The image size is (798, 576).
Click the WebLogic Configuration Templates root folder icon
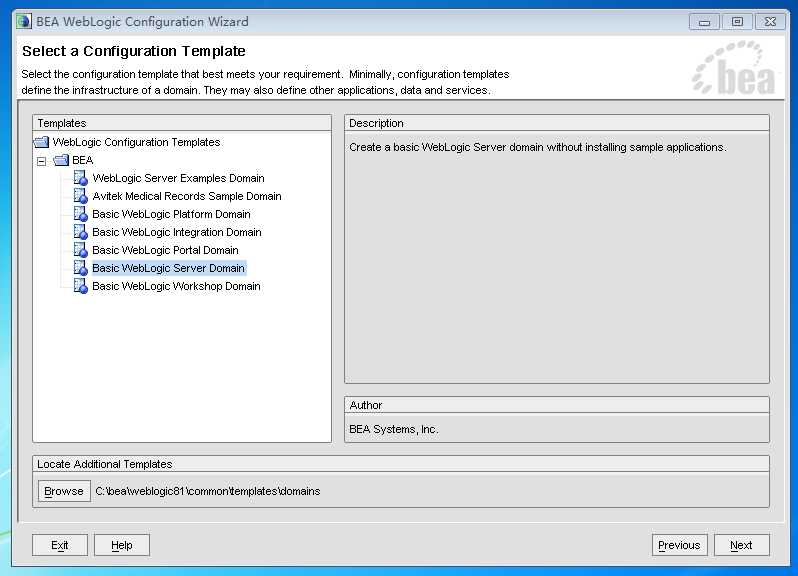point(41,142)
